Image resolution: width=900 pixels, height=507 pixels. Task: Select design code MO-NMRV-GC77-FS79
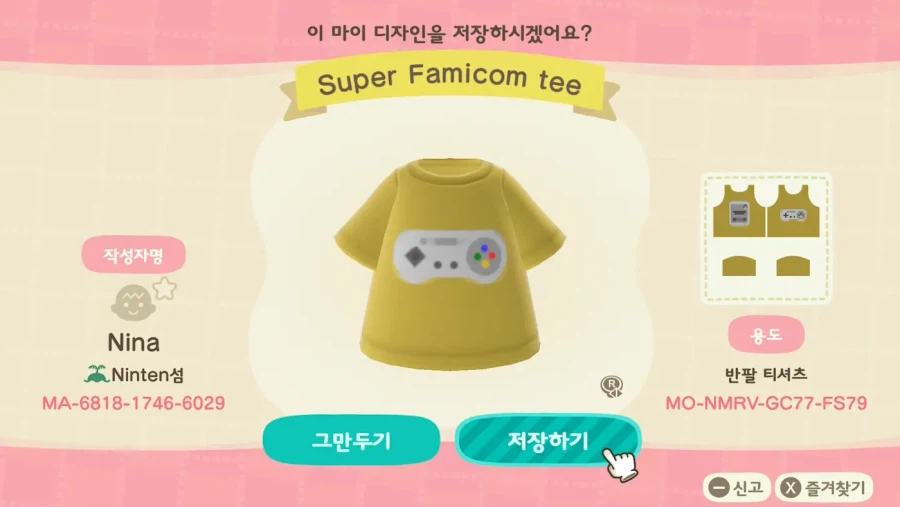click(766, 403)
